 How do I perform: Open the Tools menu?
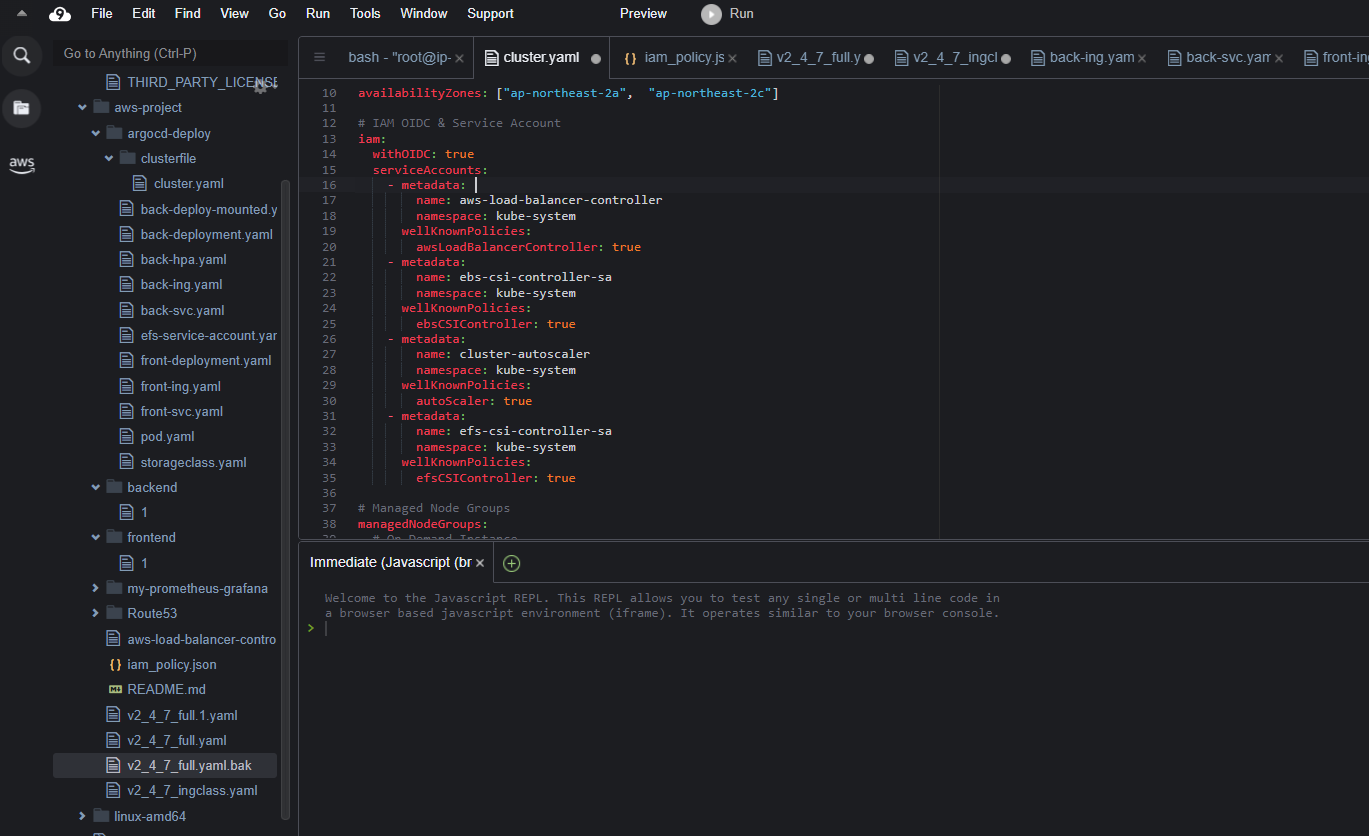click(x=365, y=14)
